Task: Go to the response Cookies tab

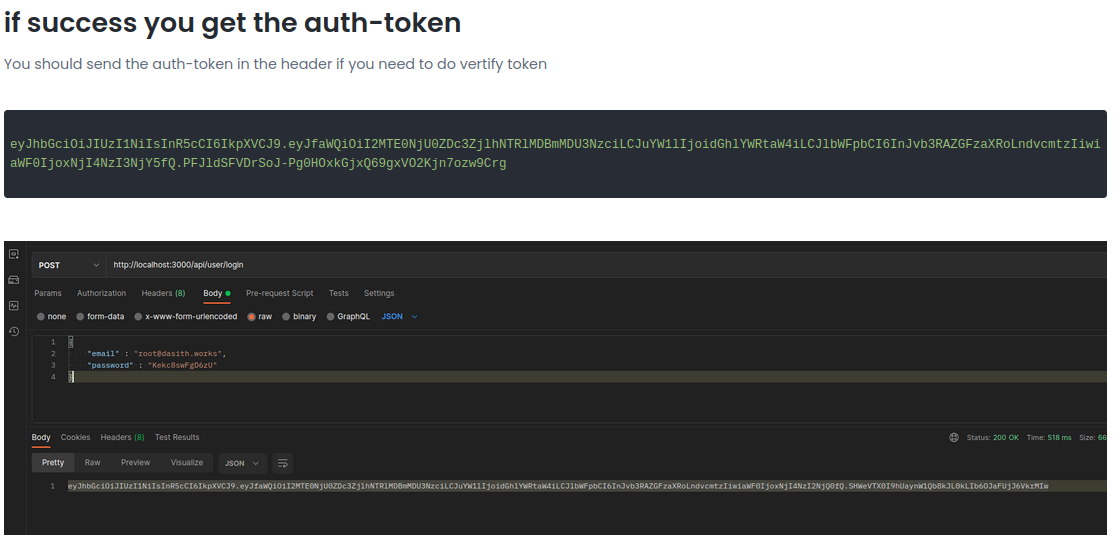Action: (x=75, y=437)
